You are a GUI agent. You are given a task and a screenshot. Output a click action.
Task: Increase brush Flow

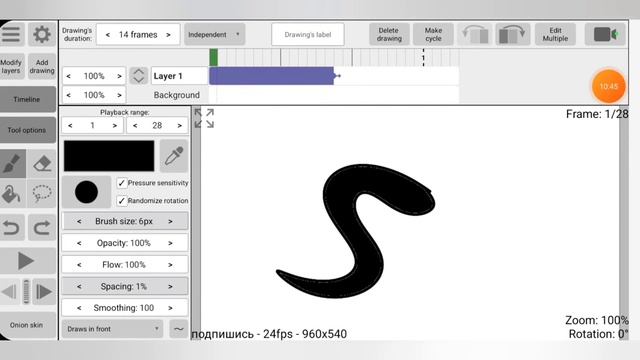pyautogui.click(x=170, y=265)
